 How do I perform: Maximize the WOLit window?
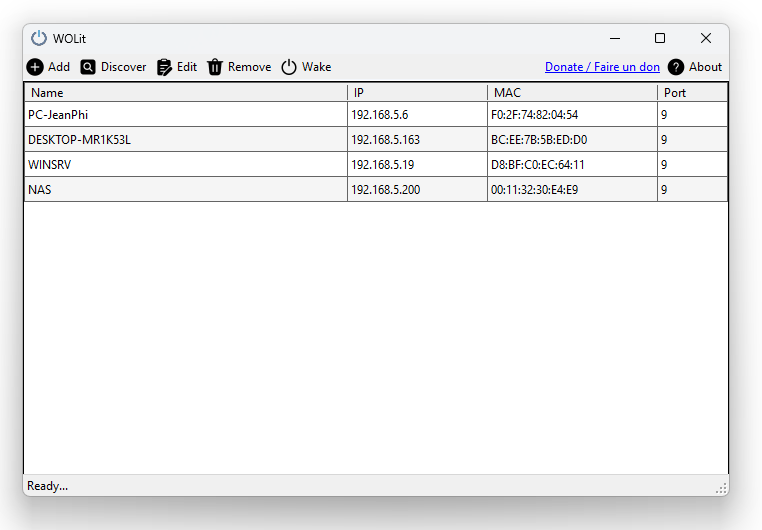[660, 38]
